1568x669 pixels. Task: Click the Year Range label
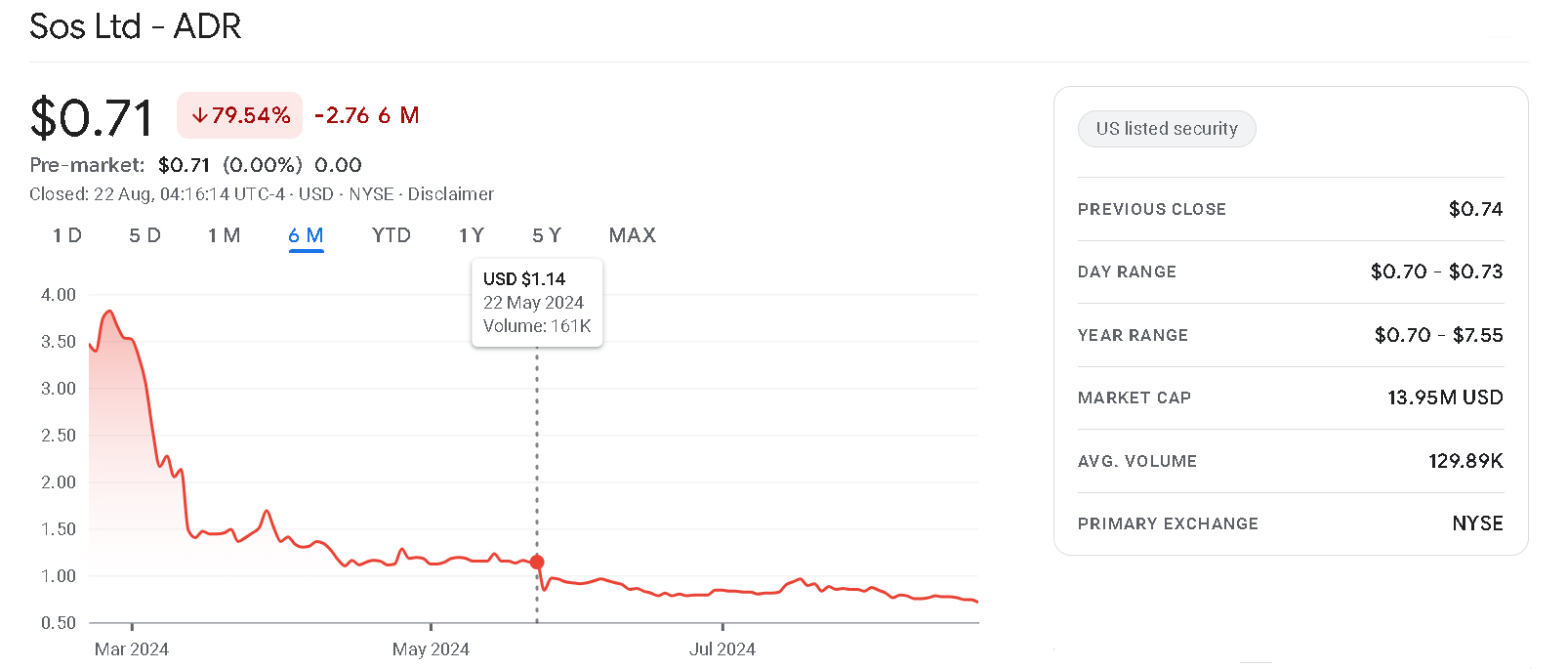coord(1133,335)
